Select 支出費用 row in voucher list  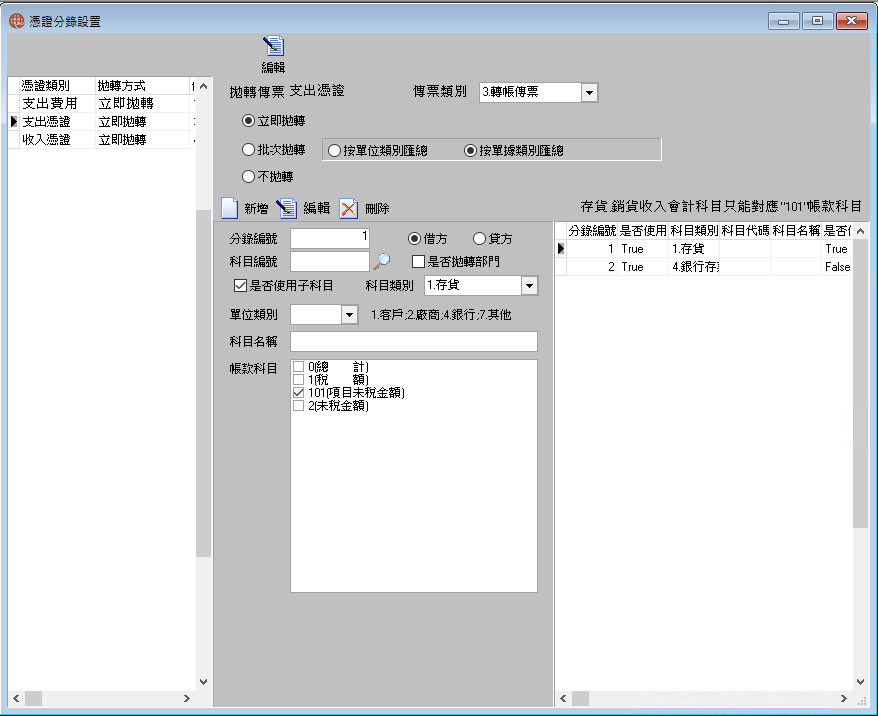tap(102, 103)
